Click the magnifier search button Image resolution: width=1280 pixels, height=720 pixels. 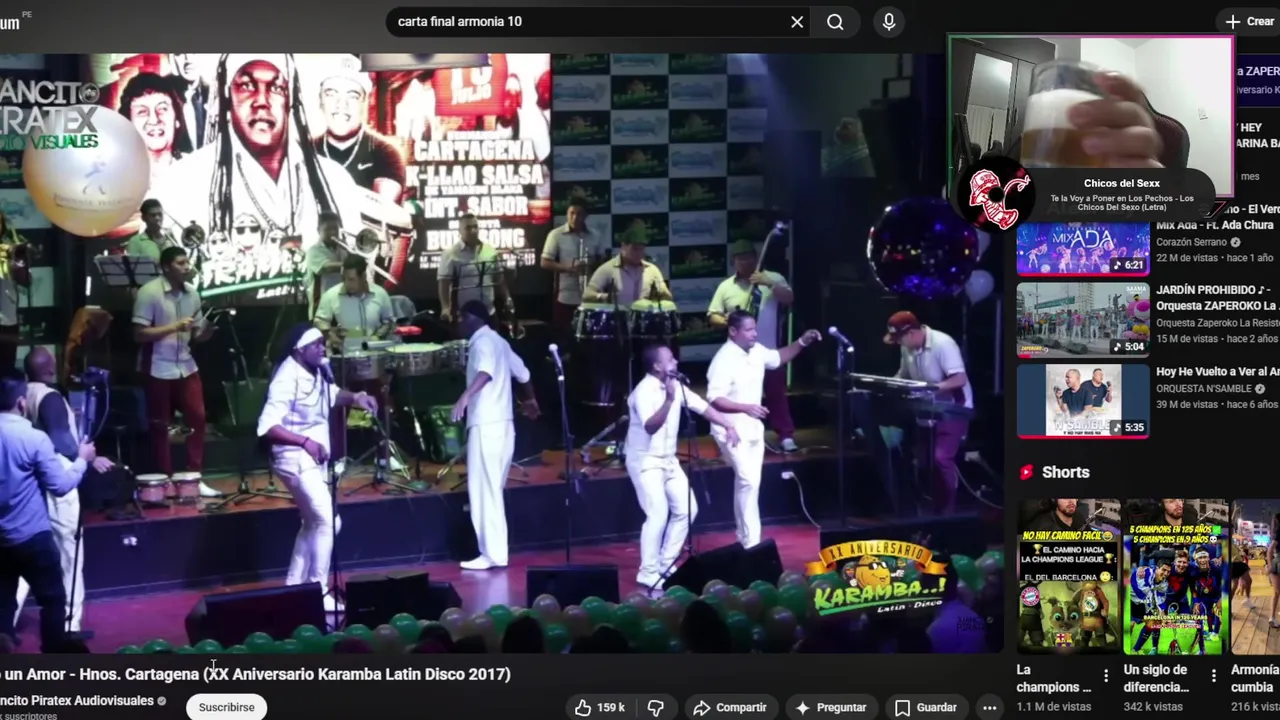pyautogui.click(x=835, y=22)
